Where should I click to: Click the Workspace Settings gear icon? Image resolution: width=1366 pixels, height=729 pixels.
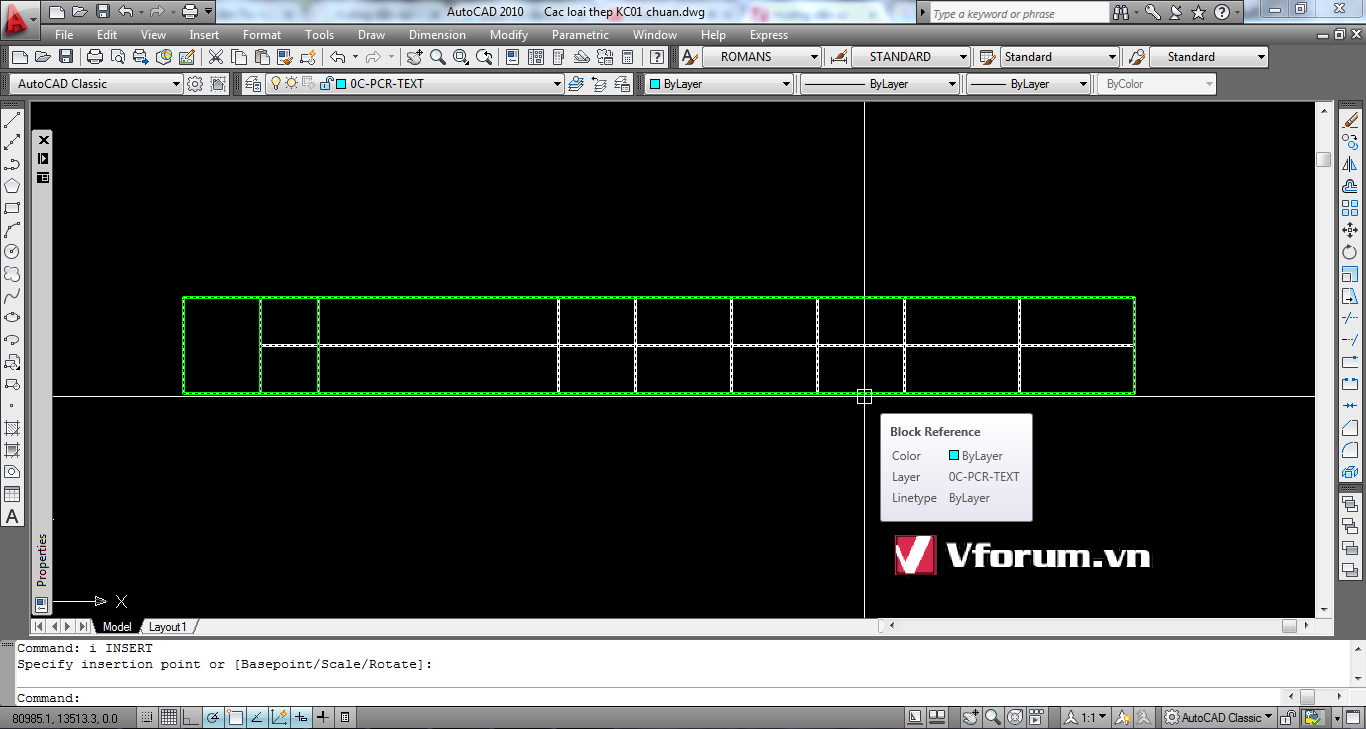pos(196,84)
